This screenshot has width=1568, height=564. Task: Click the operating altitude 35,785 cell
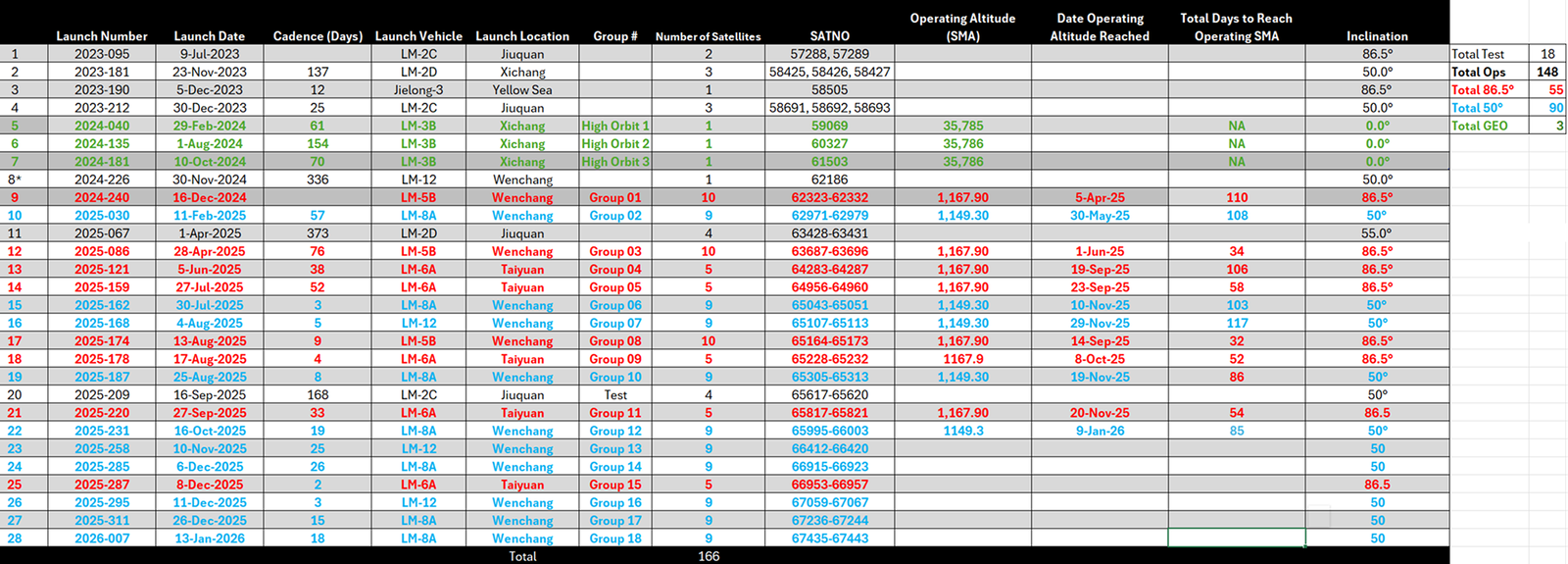point(962,126)
